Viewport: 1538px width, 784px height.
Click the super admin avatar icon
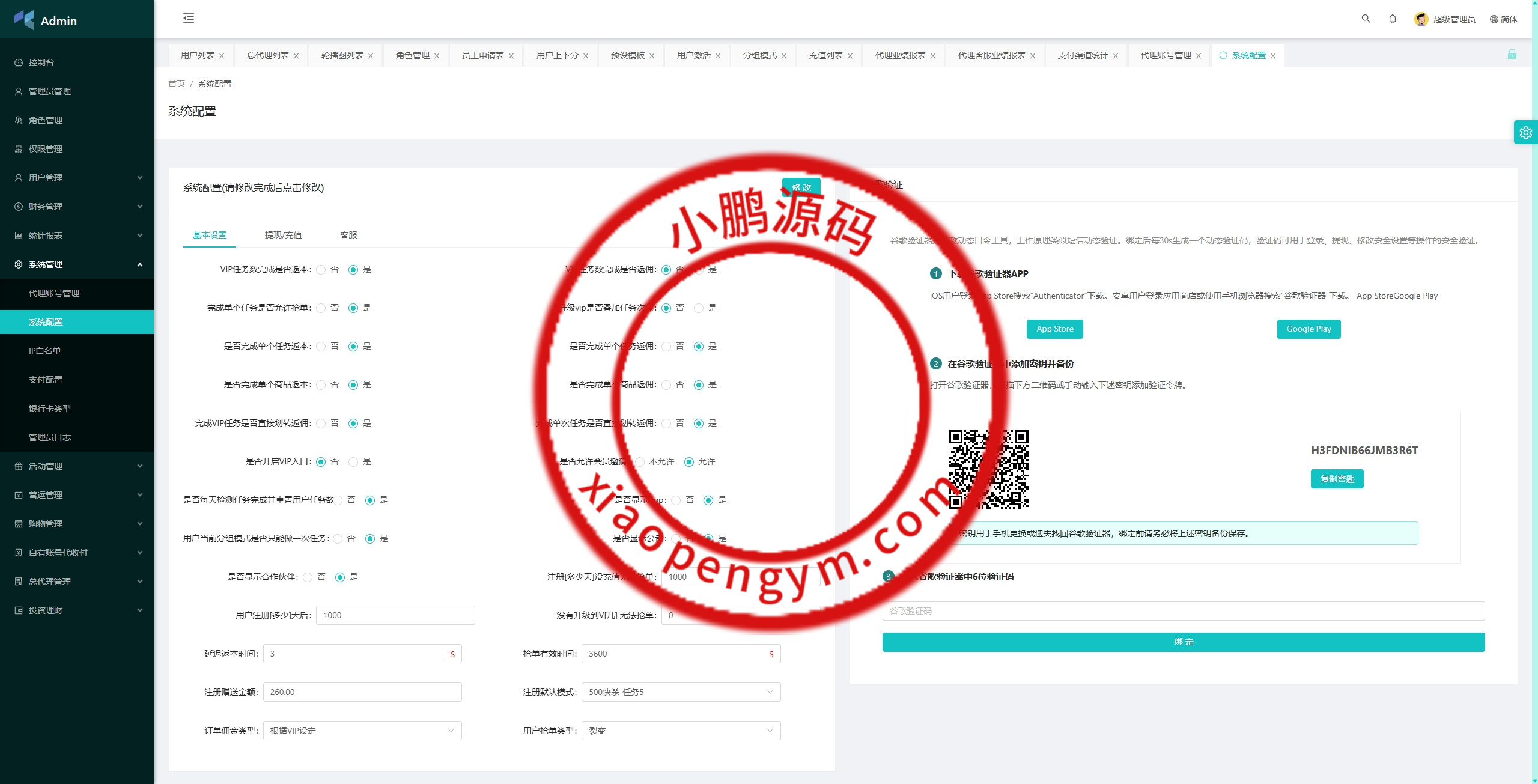click(1421, 19)
